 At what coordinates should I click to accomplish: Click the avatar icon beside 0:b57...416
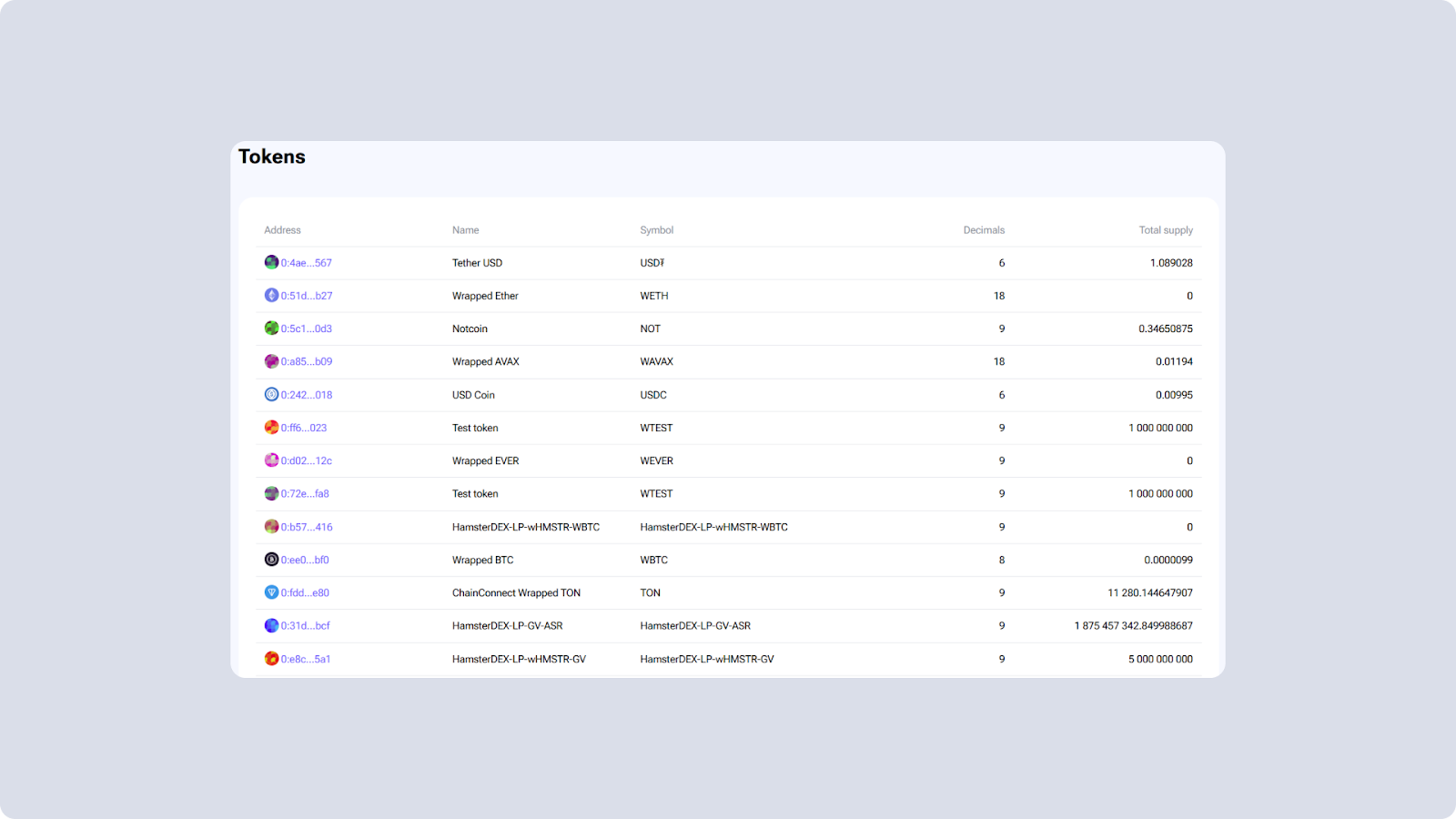click(271, 526)
